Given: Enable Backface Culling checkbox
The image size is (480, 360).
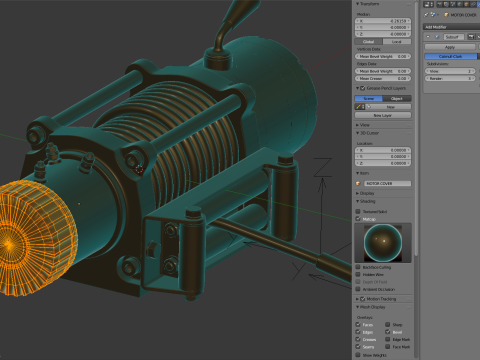Looking at the screenshot, I should [x=358, y=267].
